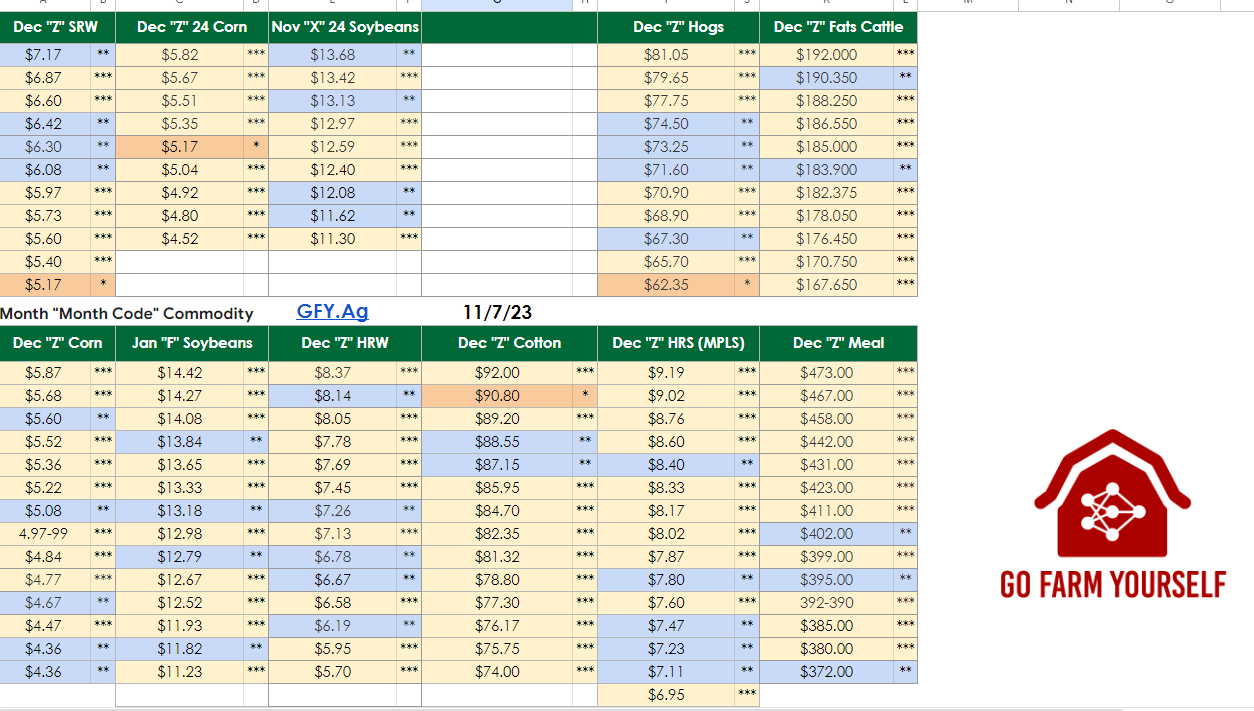Select the Dec "Z" Hogs header cell
The width and height of the screenshot is (1254, 711).
(678, 27)
